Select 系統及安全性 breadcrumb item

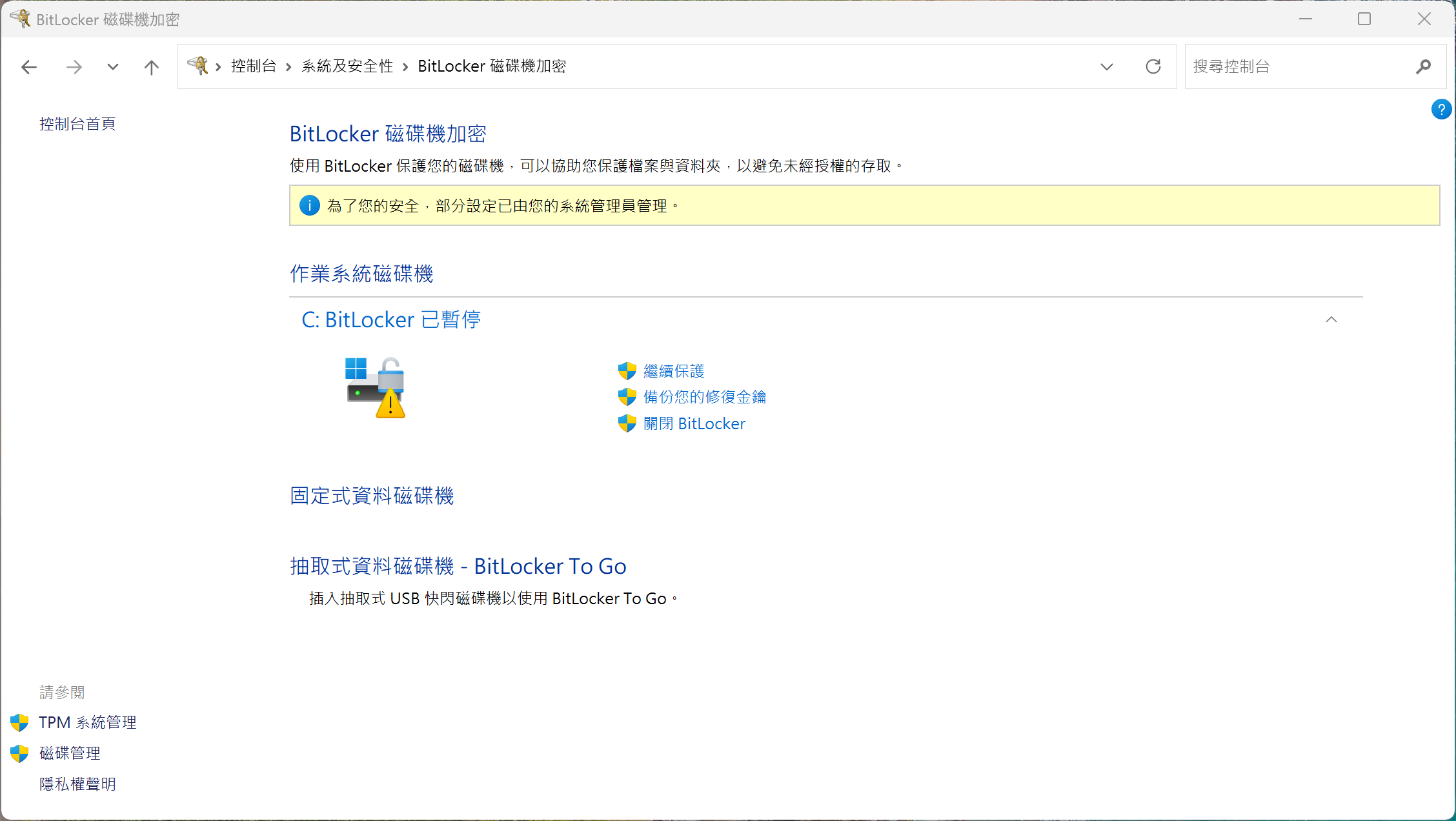tap(347, 66)
